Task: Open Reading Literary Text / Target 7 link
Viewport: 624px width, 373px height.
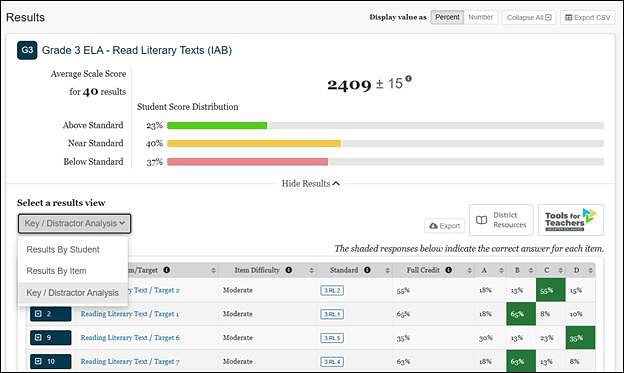Action: click(x=130, y=361)
